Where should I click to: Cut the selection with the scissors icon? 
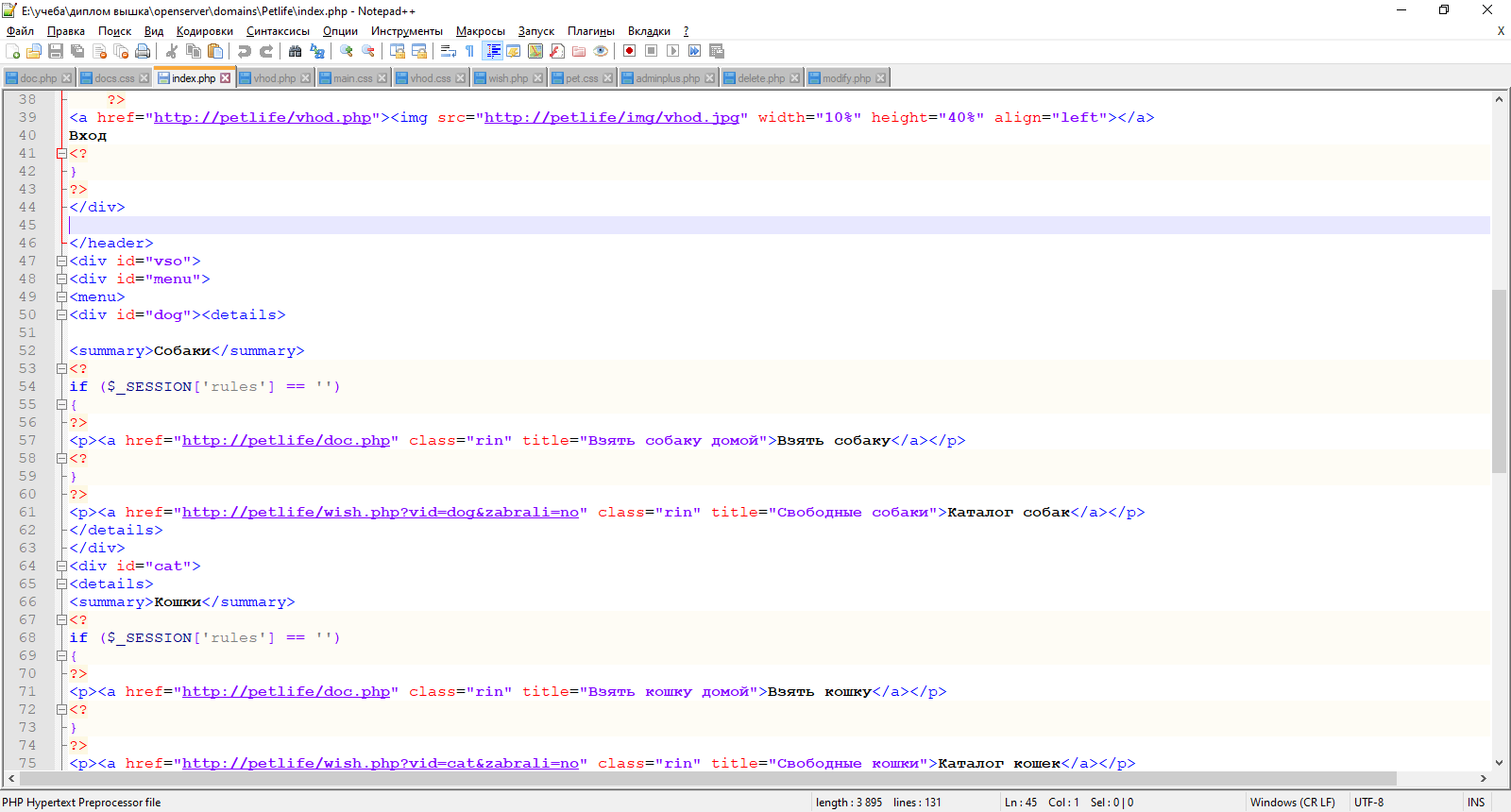(x=172, y=51)
